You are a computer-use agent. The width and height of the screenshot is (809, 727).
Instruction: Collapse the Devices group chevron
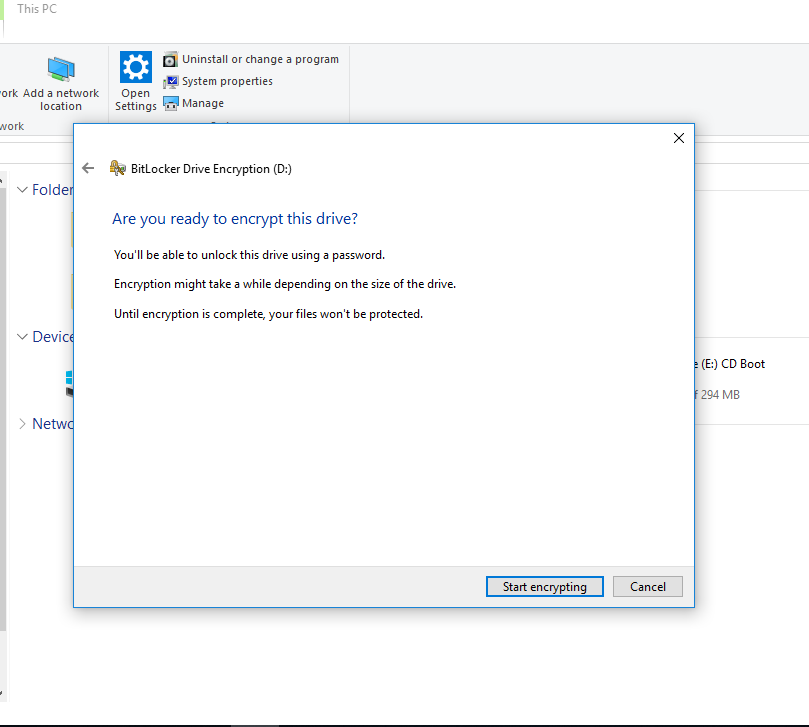pos(22,336)
